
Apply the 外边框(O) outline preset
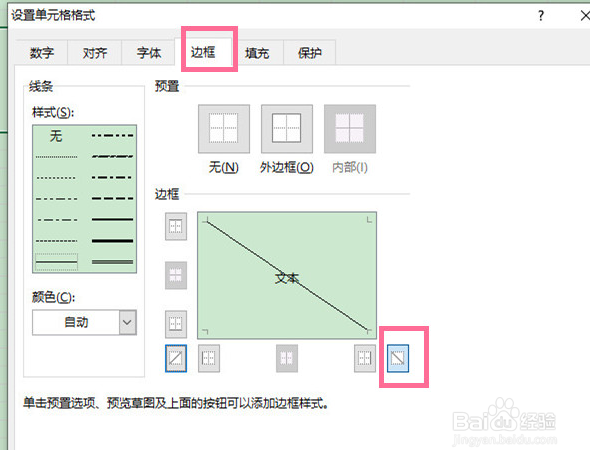(x=287, y=129)
